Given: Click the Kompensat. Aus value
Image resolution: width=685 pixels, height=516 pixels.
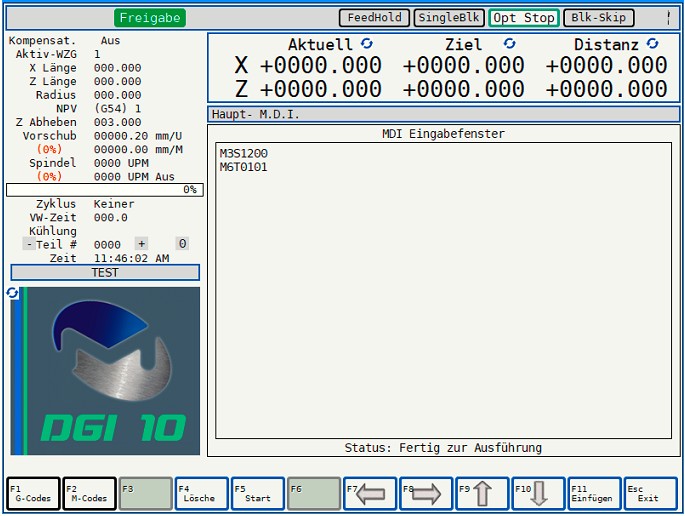Looking at the screenshot, I should pos(110,41).
